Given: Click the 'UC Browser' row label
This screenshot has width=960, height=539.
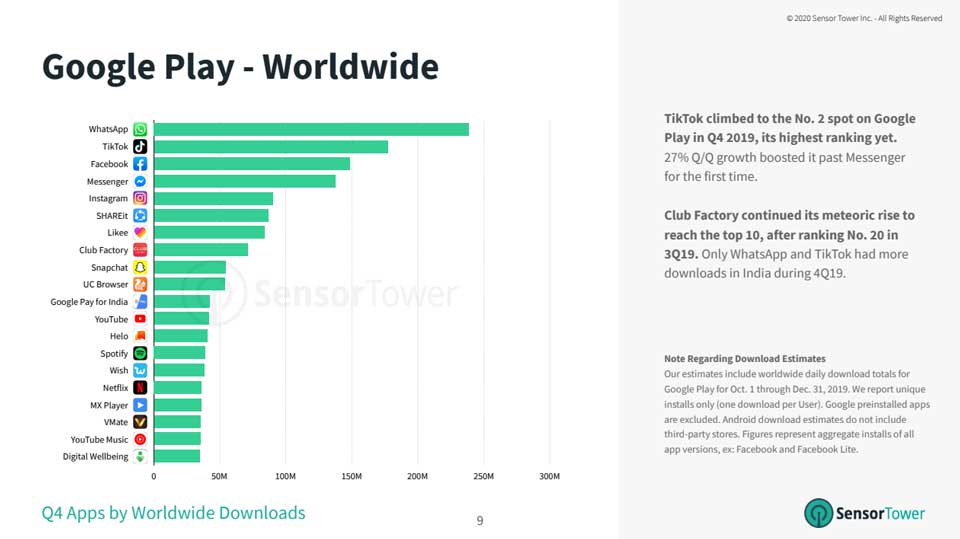Looking at the screenshot, I should pyautogui.click(x=106, y=285).
